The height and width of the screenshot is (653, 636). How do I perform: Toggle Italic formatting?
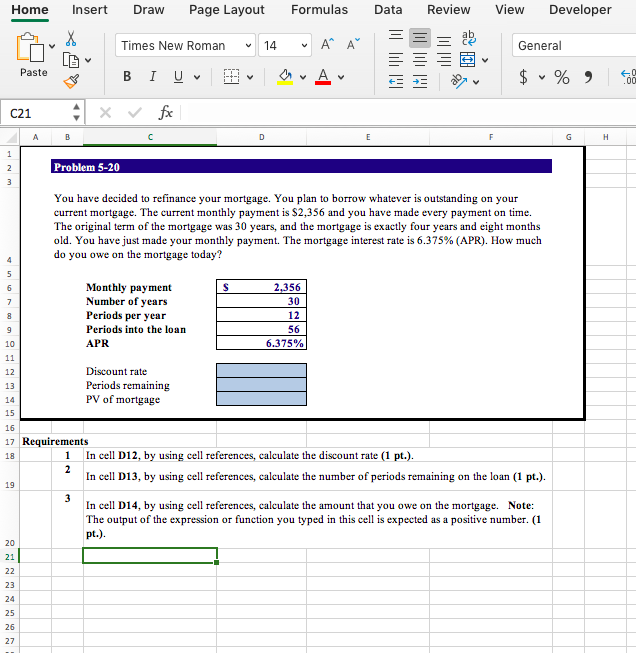pyautogui.click(x=153, y=77)
